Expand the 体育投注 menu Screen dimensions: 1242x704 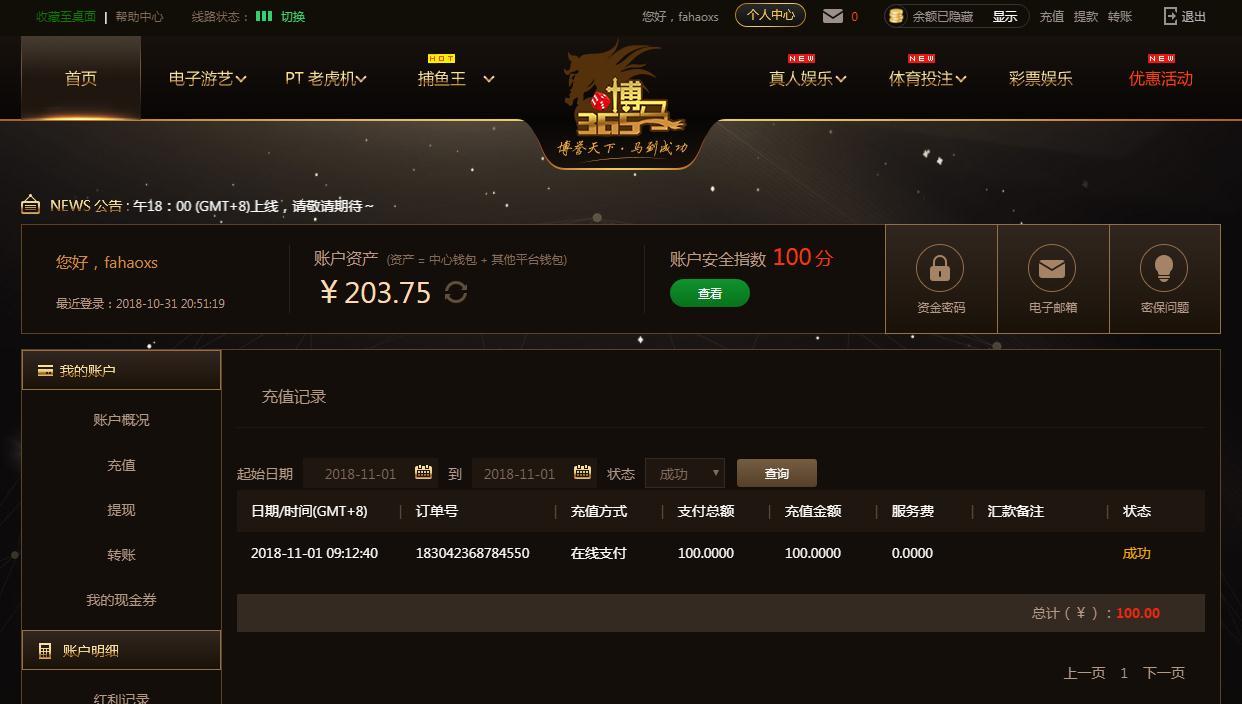pos(928,78)
